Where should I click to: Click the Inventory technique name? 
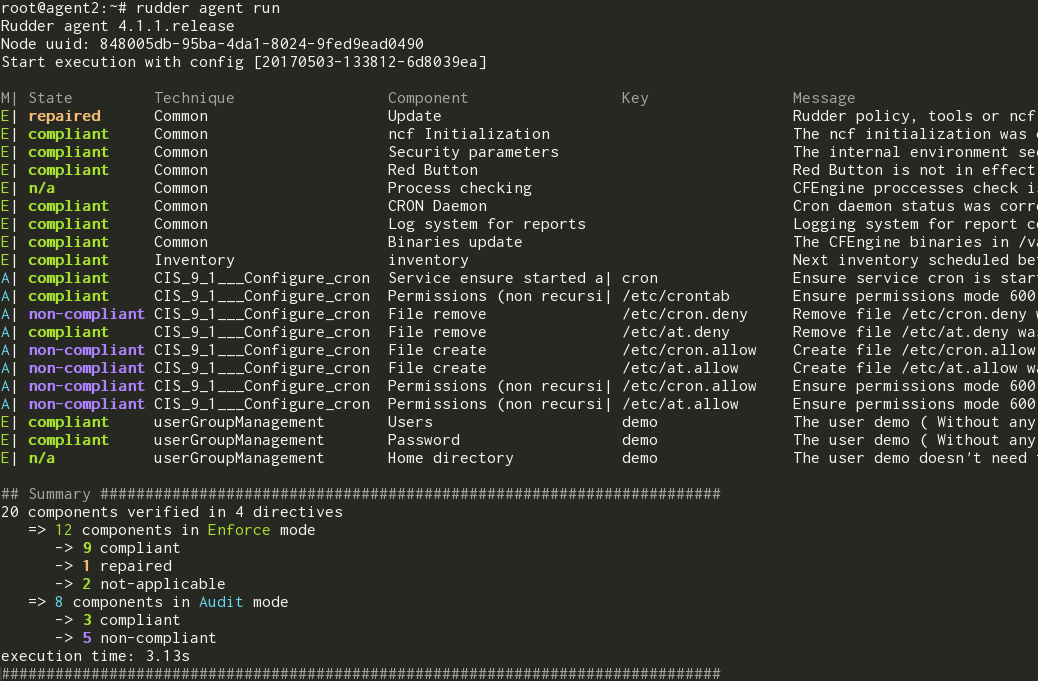pyautogui.click(x=194, y=260)
